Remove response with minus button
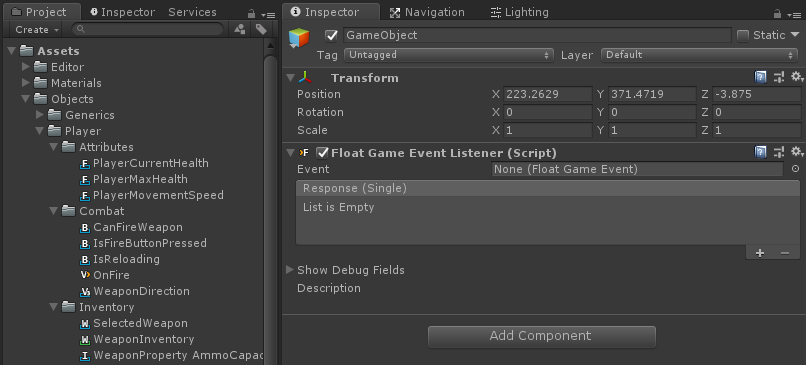Viewport: 806px width, 365px height. [784, 253]
